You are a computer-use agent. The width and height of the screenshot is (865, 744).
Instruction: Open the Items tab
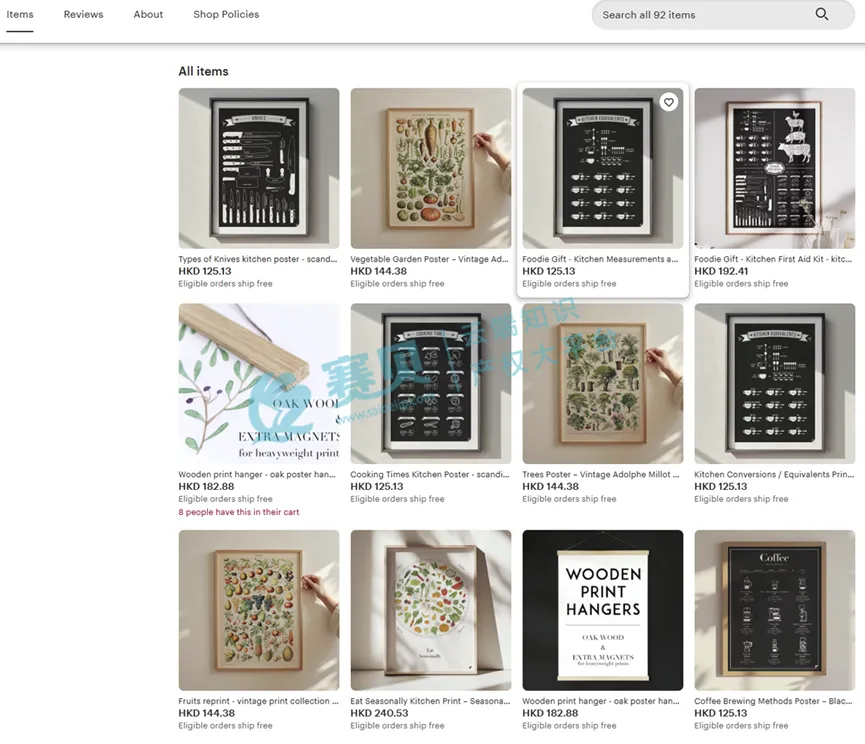[20, 15]
